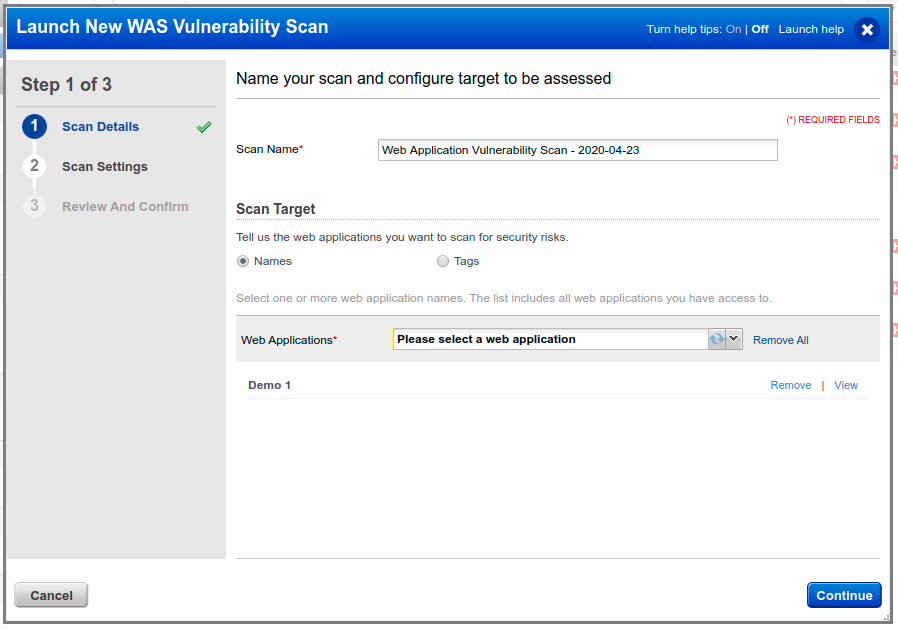
Task: Click the Continue button
Action: 844,595
